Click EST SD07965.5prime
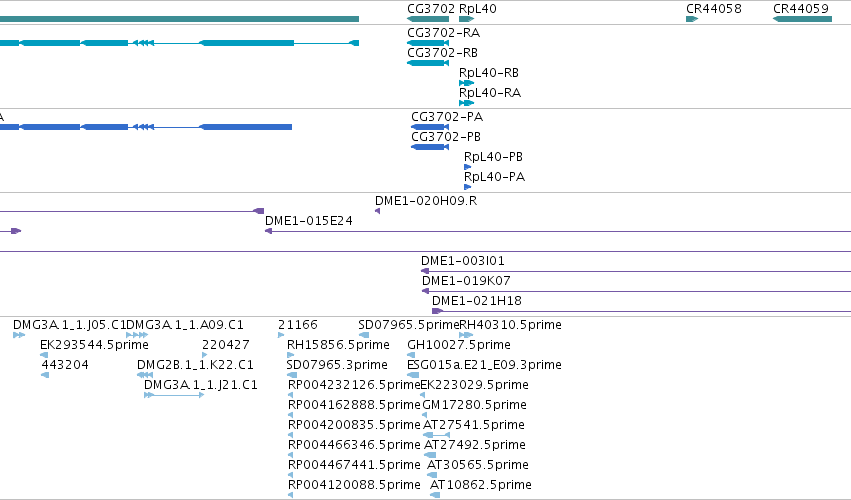Screen dimensions: 851x500 pyautogui.click(x=364, y=335)
